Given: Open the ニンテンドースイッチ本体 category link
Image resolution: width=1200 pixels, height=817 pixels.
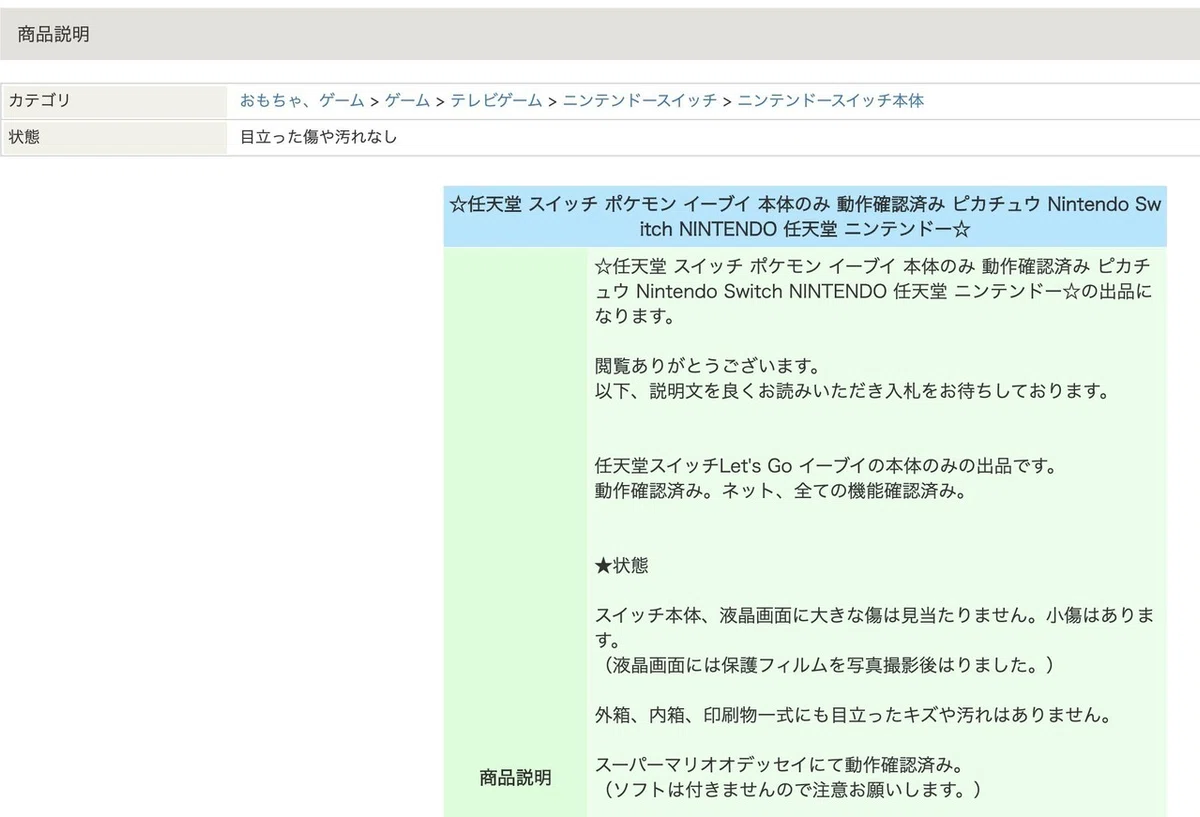Looking at the screenshot, I should pyautogui.click(x=831, y=100).
